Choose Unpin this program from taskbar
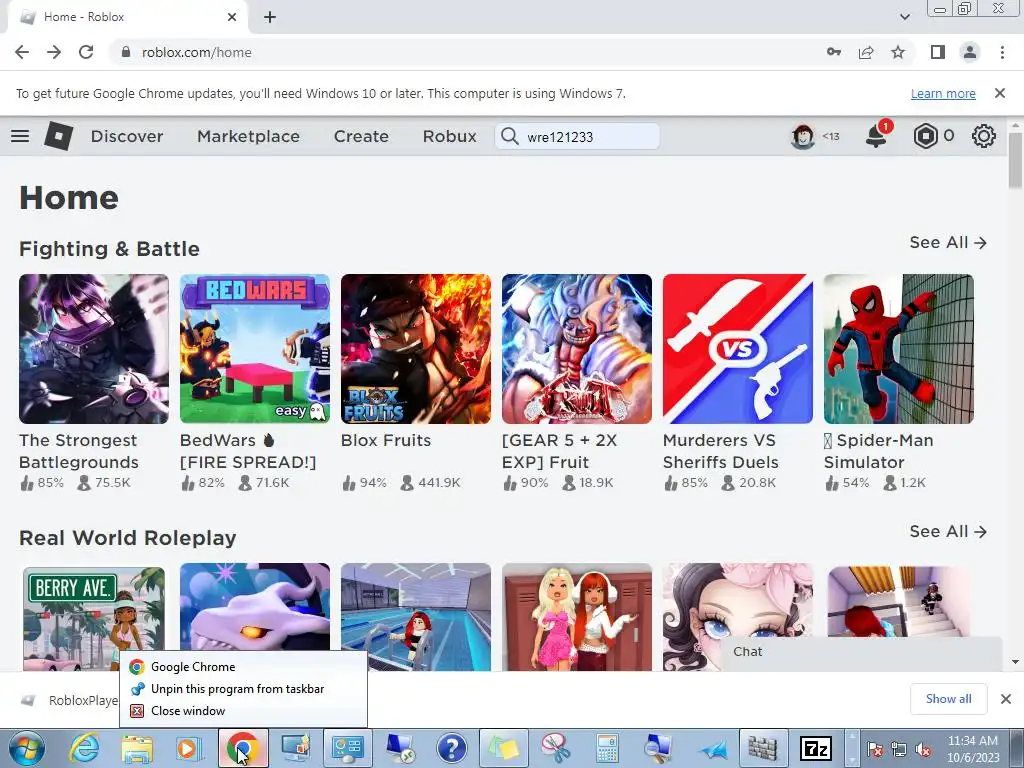Screen dimensions: 1024x768 (x=243, y=689)
